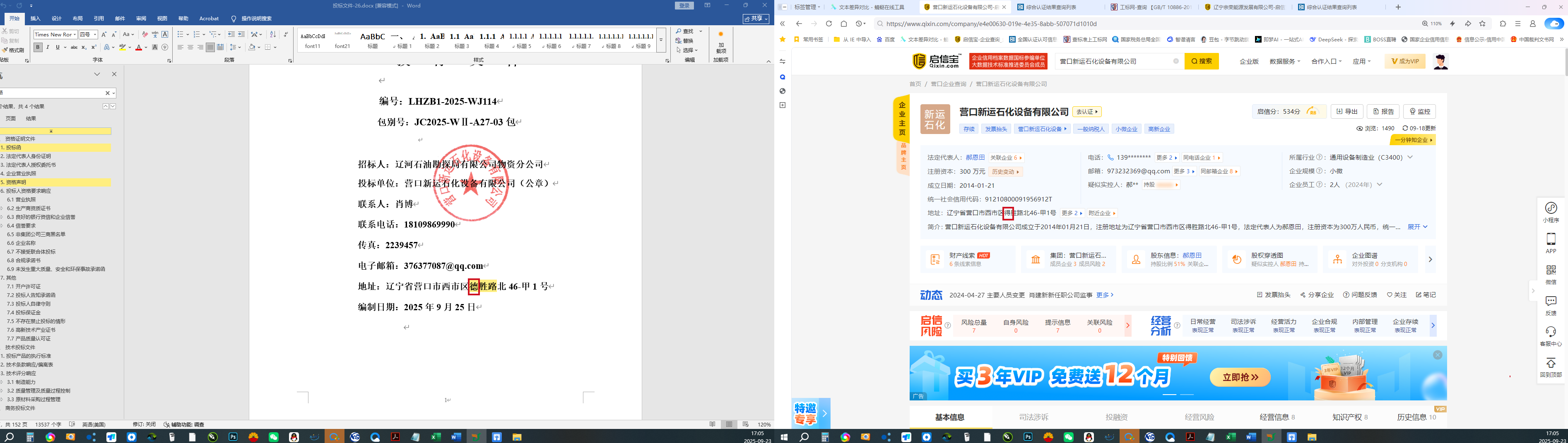The width and height of the screenshot is (1568, 443).
Task: Toggle Underline formatting in Word
Action: pos(58,48)
